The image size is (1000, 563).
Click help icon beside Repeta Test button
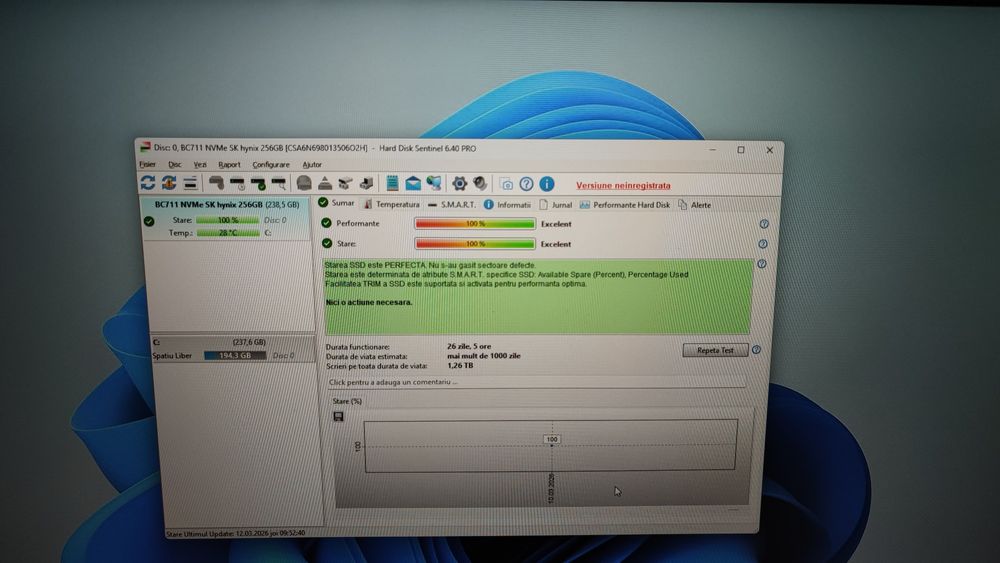click(x=756, y=350)
